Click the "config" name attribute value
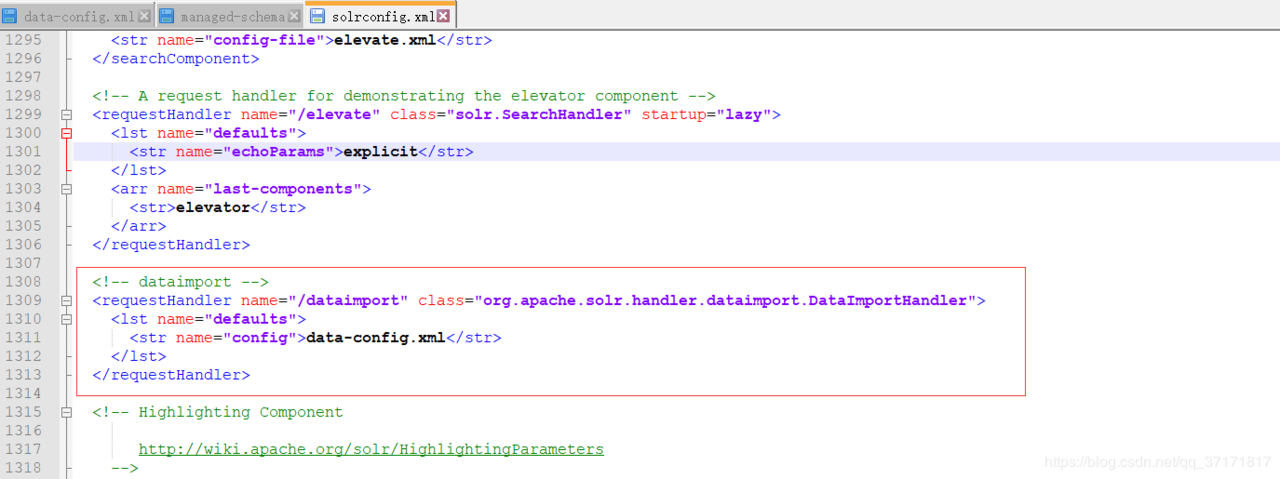1280x479 pixels. pos(259,338)
